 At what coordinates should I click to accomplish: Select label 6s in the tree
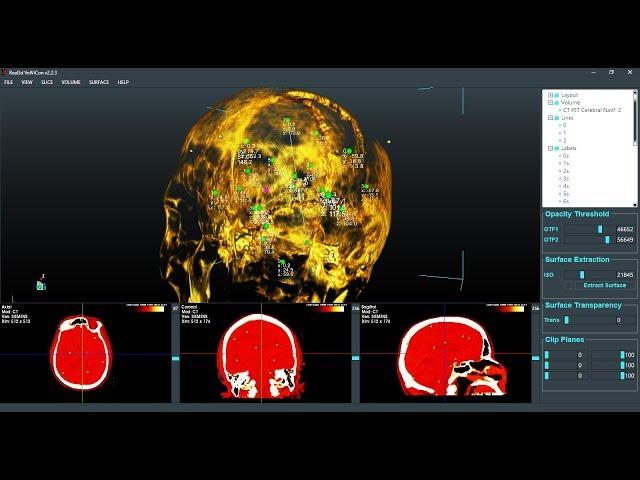(566, 201)
